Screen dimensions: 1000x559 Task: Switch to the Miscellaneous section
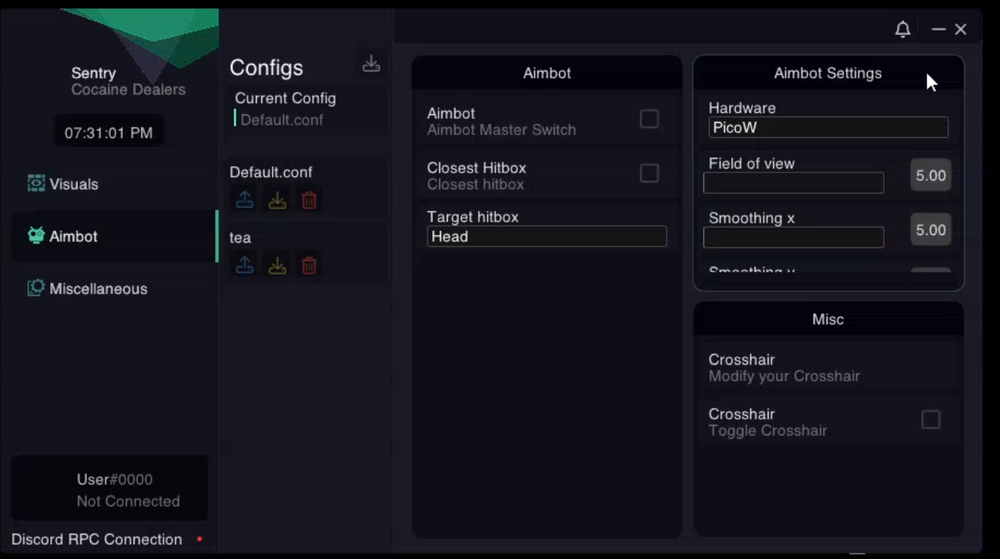[x=114, y=289]
